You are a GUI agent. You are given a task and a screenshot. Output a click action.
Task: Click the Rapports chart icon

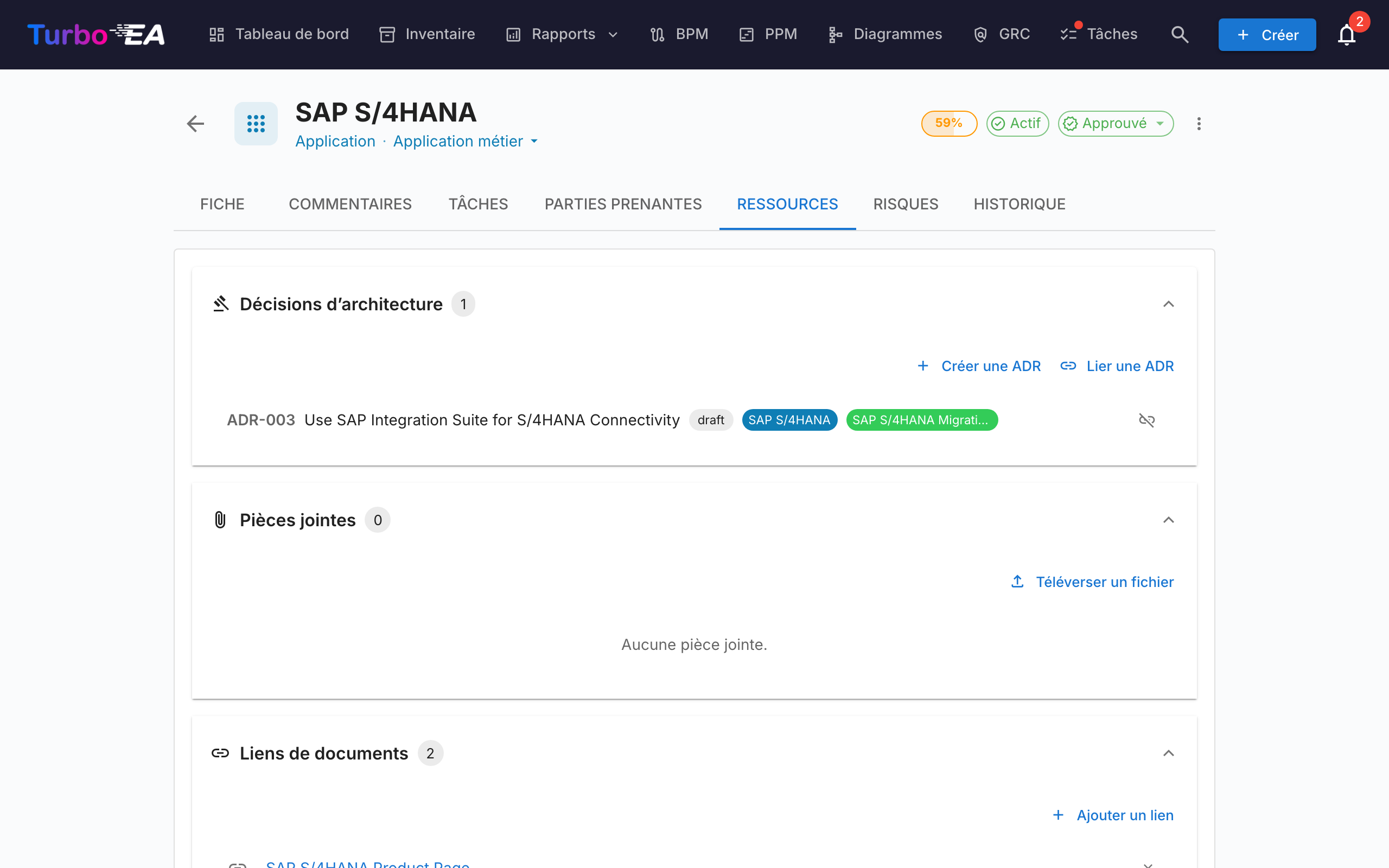click(513, 34)
